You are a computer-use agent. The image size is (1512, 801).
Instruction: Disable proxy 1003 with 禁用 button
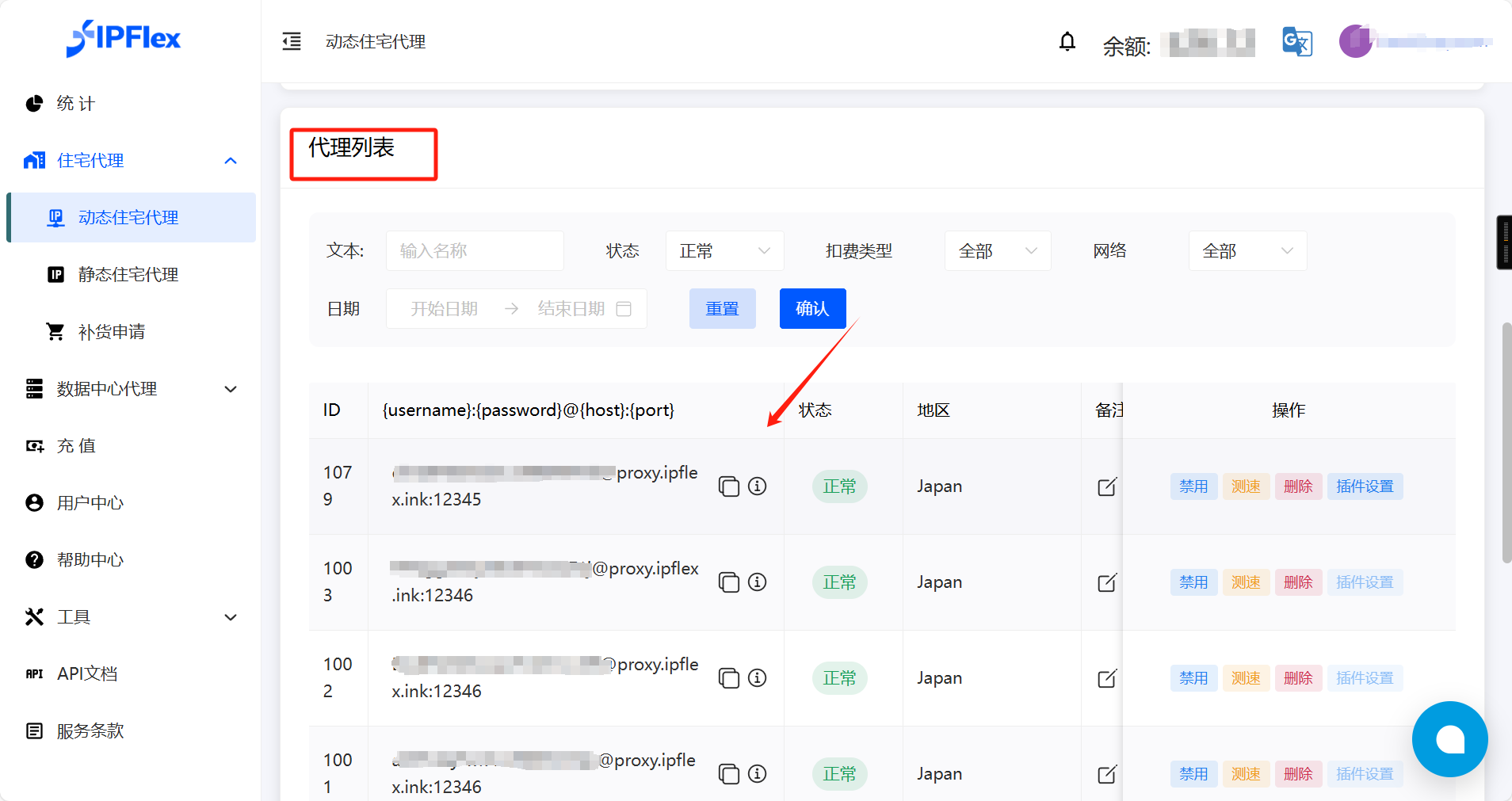(x=1193, y=582)
